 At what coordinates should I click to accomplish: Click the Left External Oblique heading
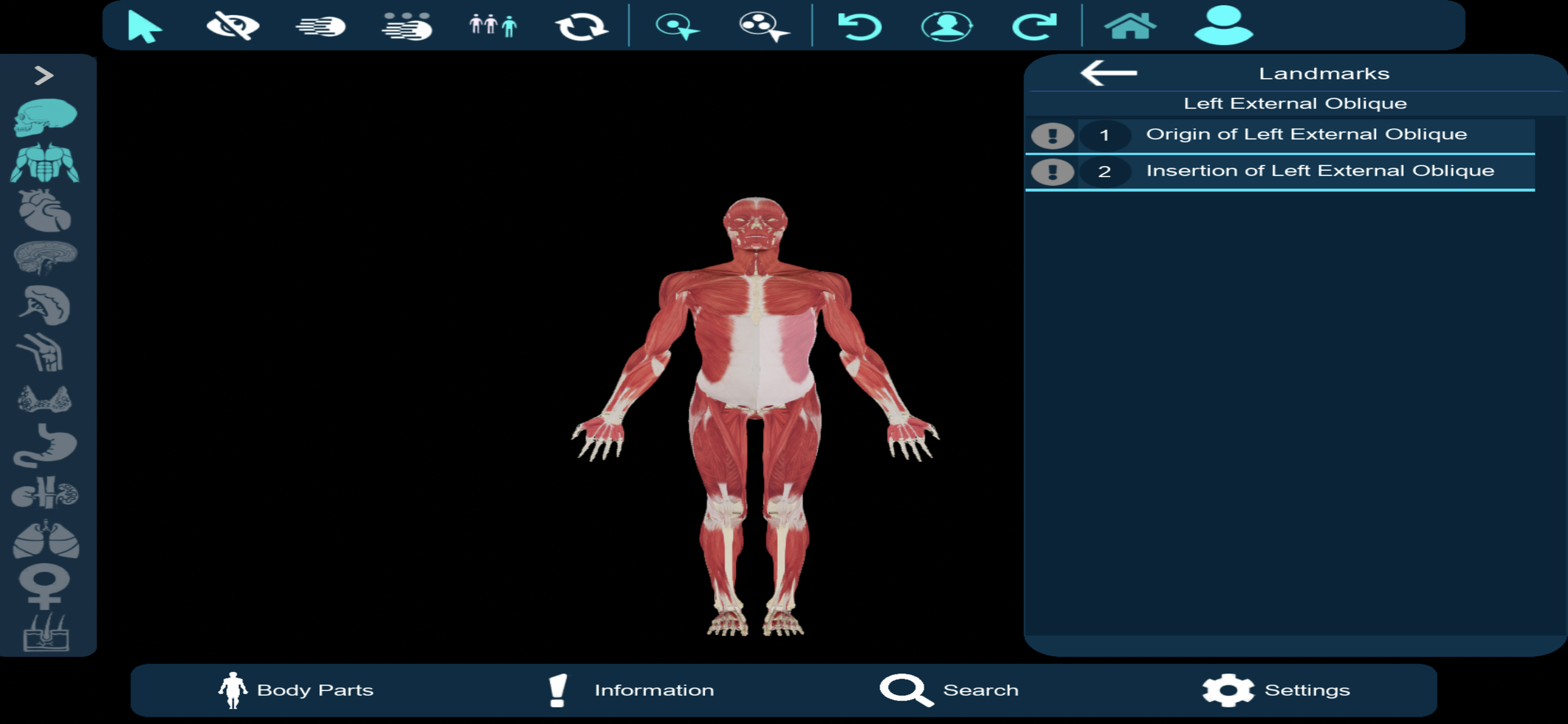tap(1294, 103)
